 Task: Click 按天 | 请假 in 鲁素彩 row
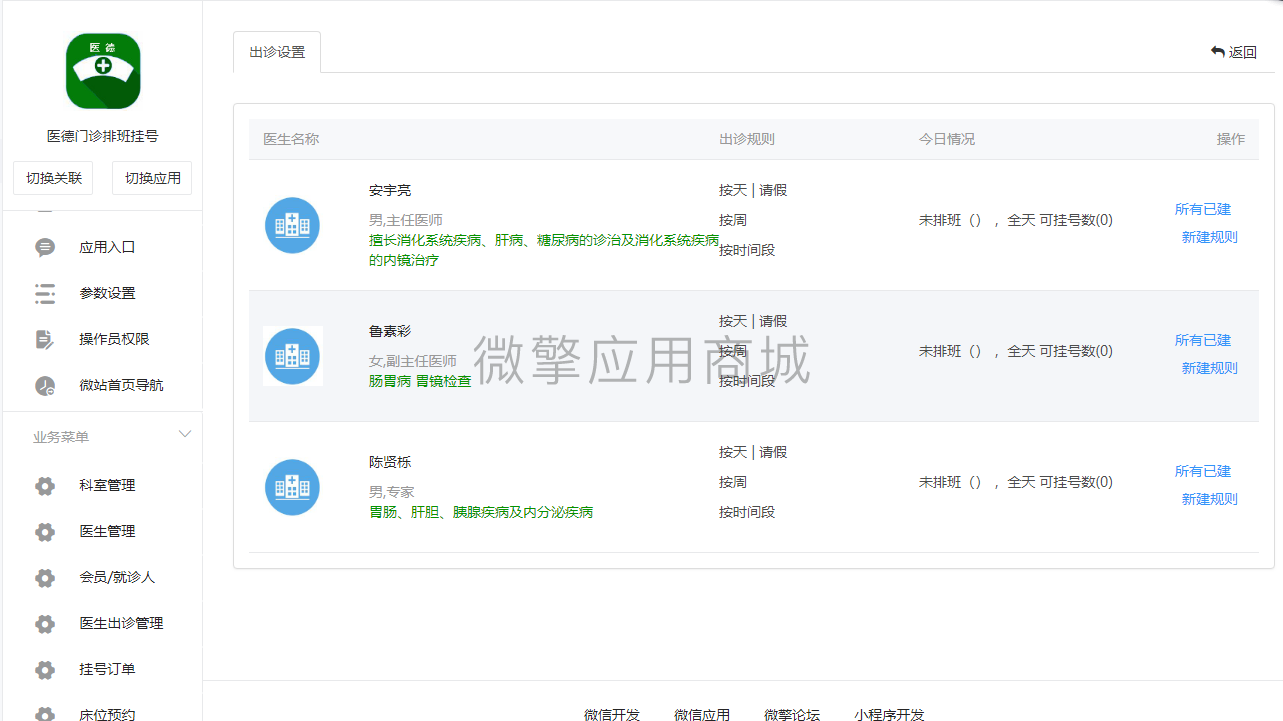tap(753, 321)
